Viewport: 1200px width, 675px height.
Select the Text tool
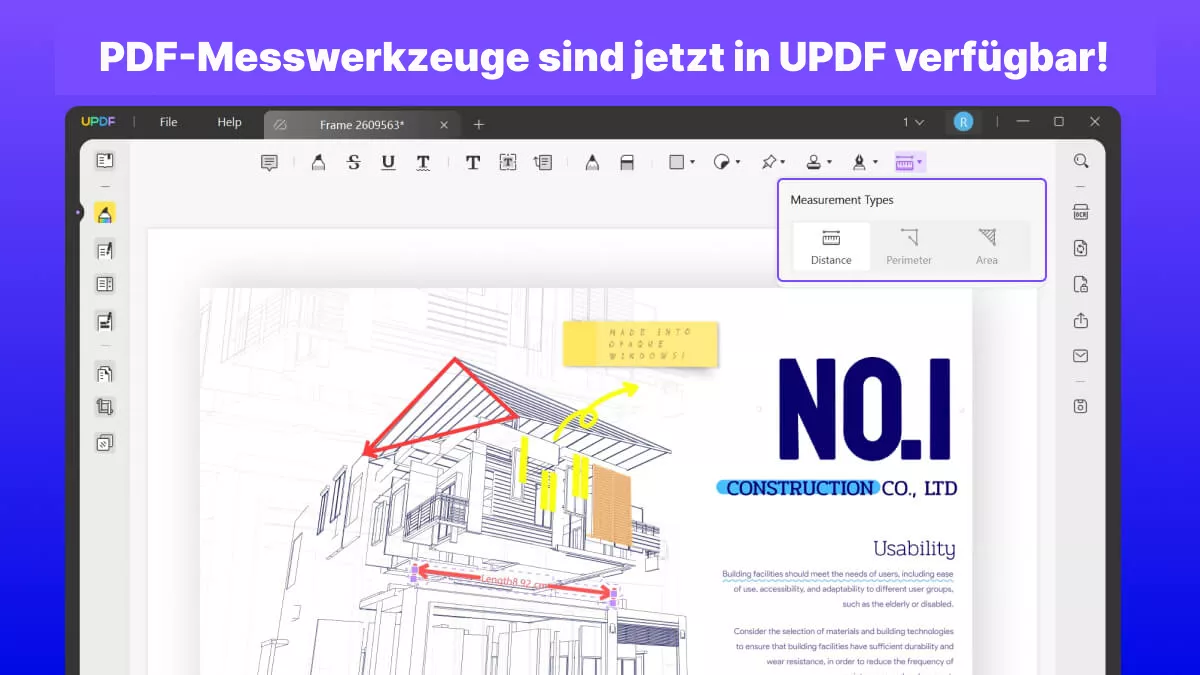coord(473,161)
